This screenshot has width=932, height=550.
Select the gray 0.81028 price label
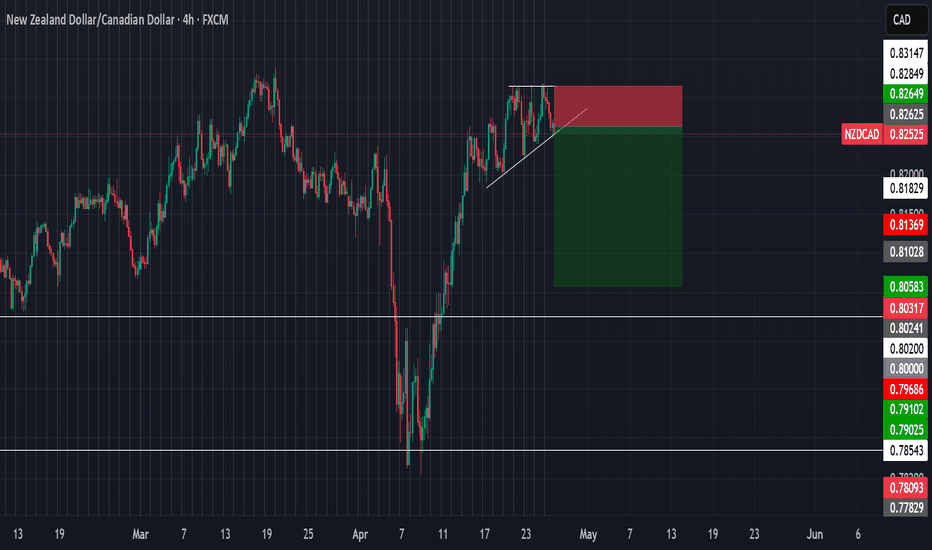[906, 252]
